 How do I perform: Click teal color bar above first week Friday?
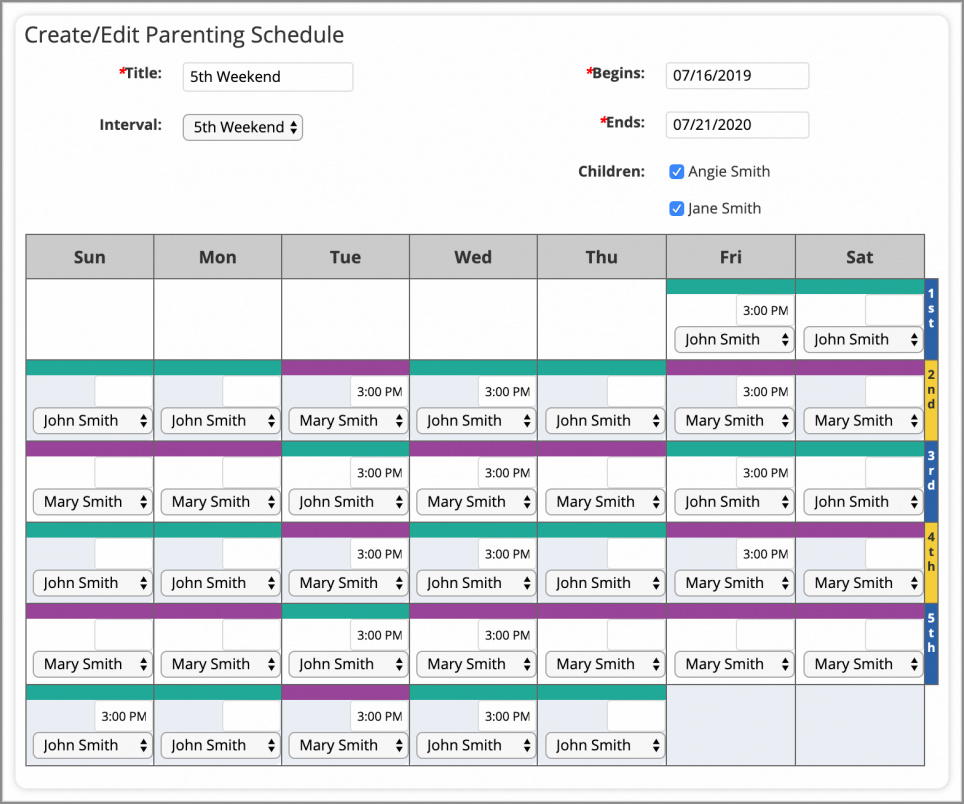pos(730,286)
